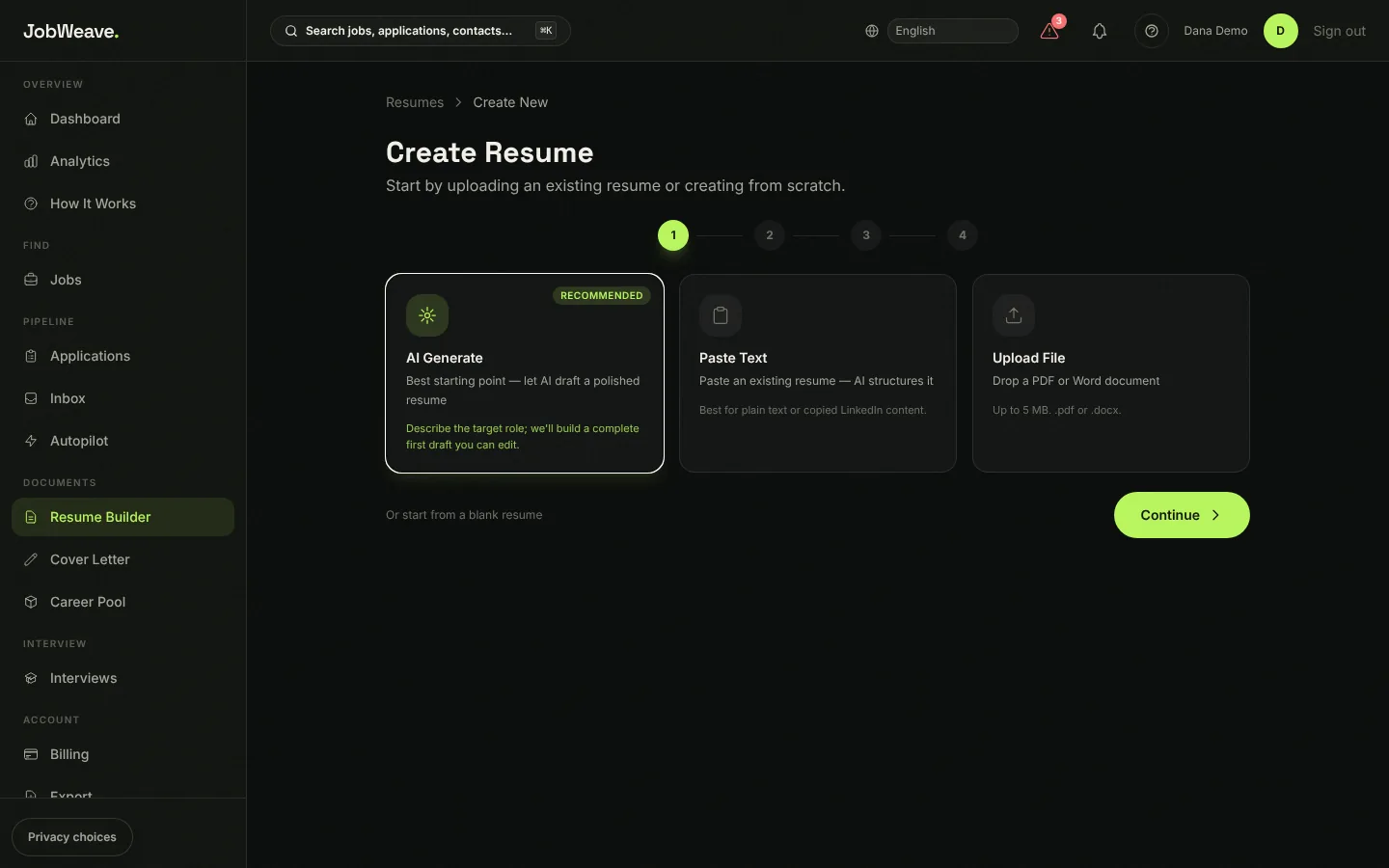Jump to step 3 in the stepper
The width and height of the screenshot is (1389, 868).
coord(866,235)
